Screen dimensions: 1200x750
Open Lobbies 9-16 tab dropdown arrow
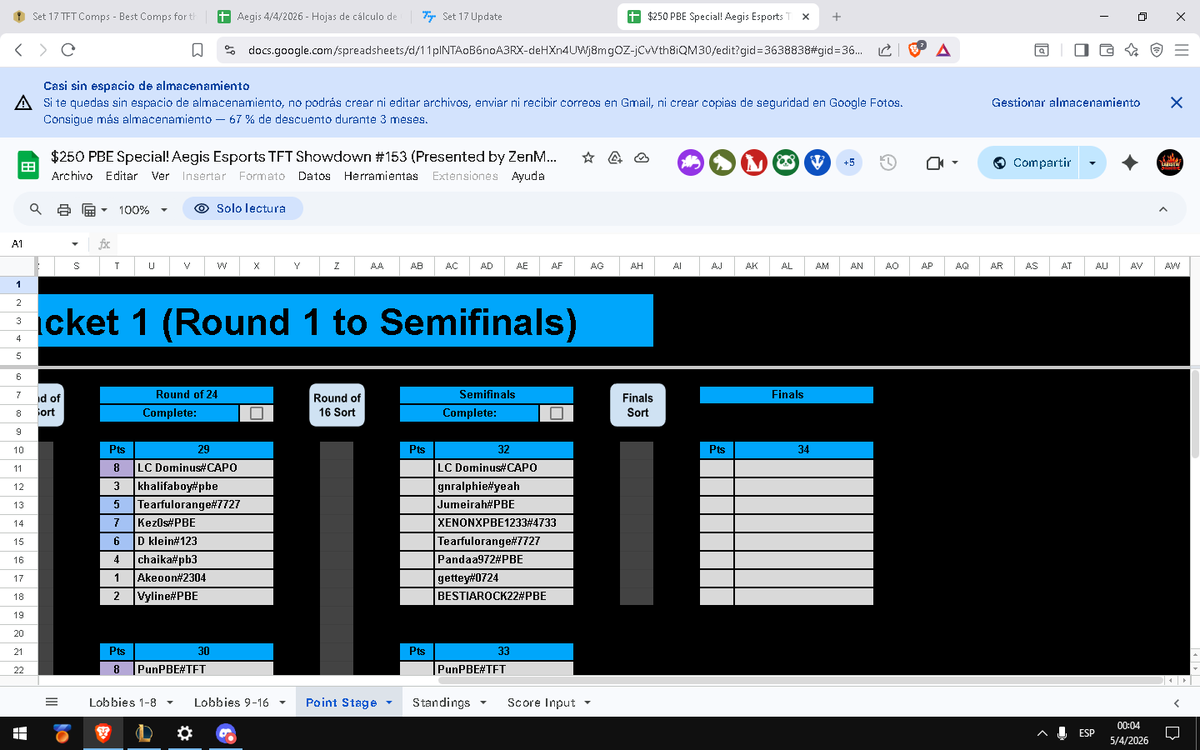pyautogui.click(x=281, y=702)
